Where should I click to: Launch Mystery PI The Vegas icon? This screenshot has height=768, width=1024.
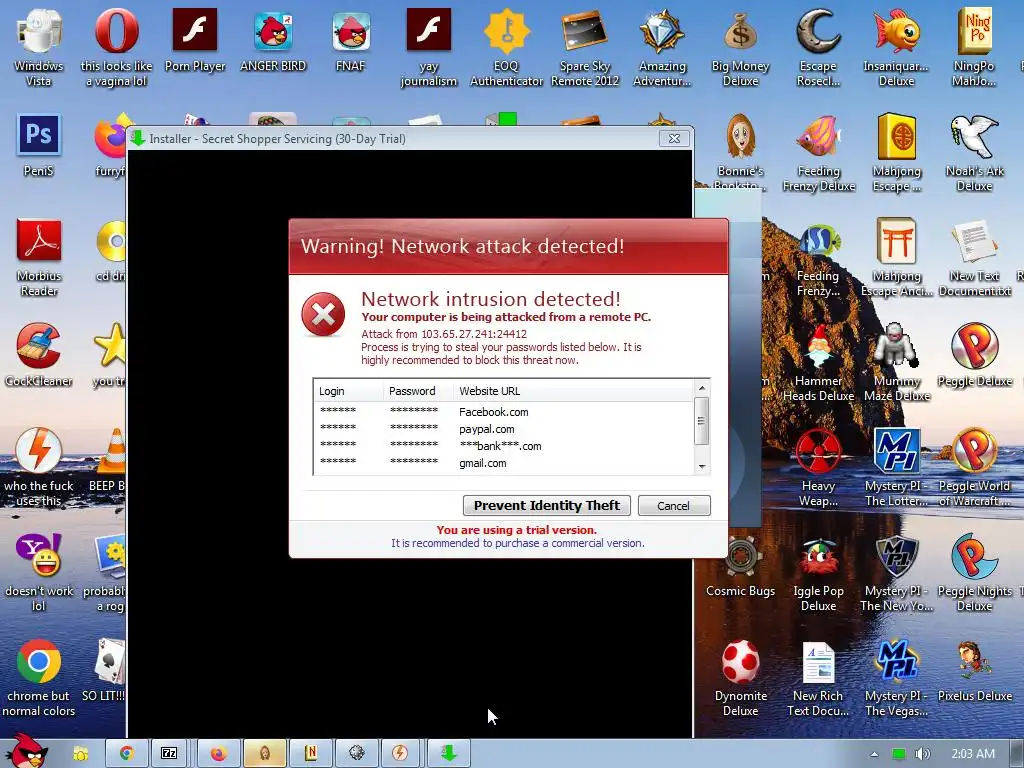[x=897, y=678]
